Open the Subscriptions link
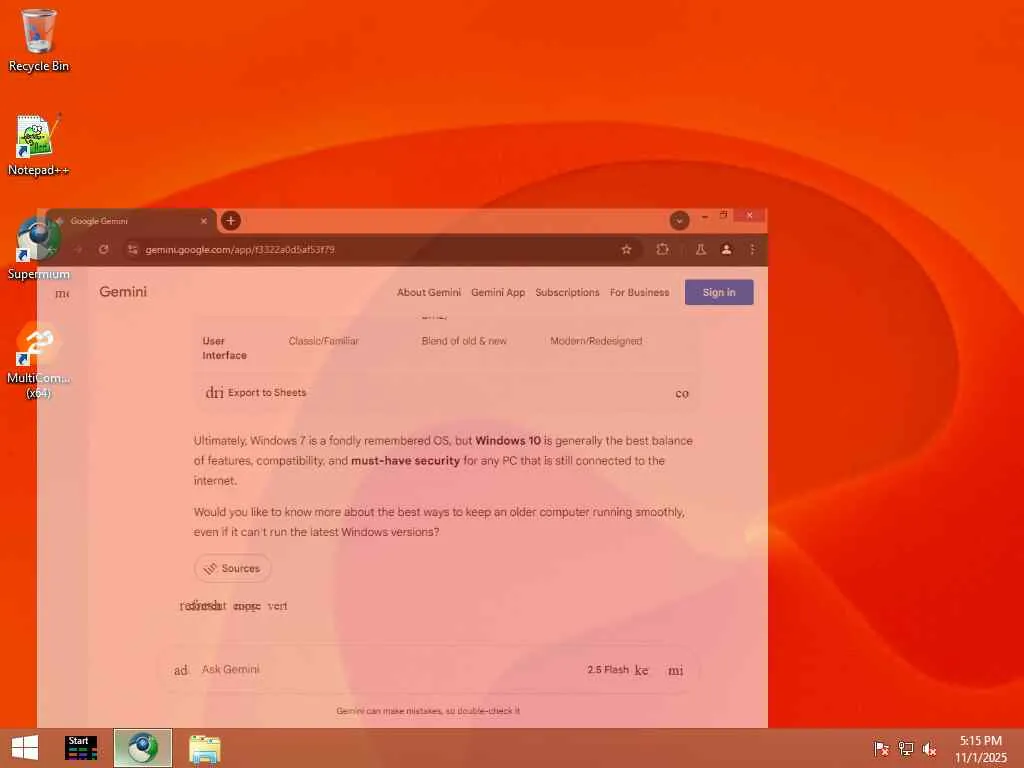Image resolution: width=1024 pixels, height=768 pixels. coord(567,293)
